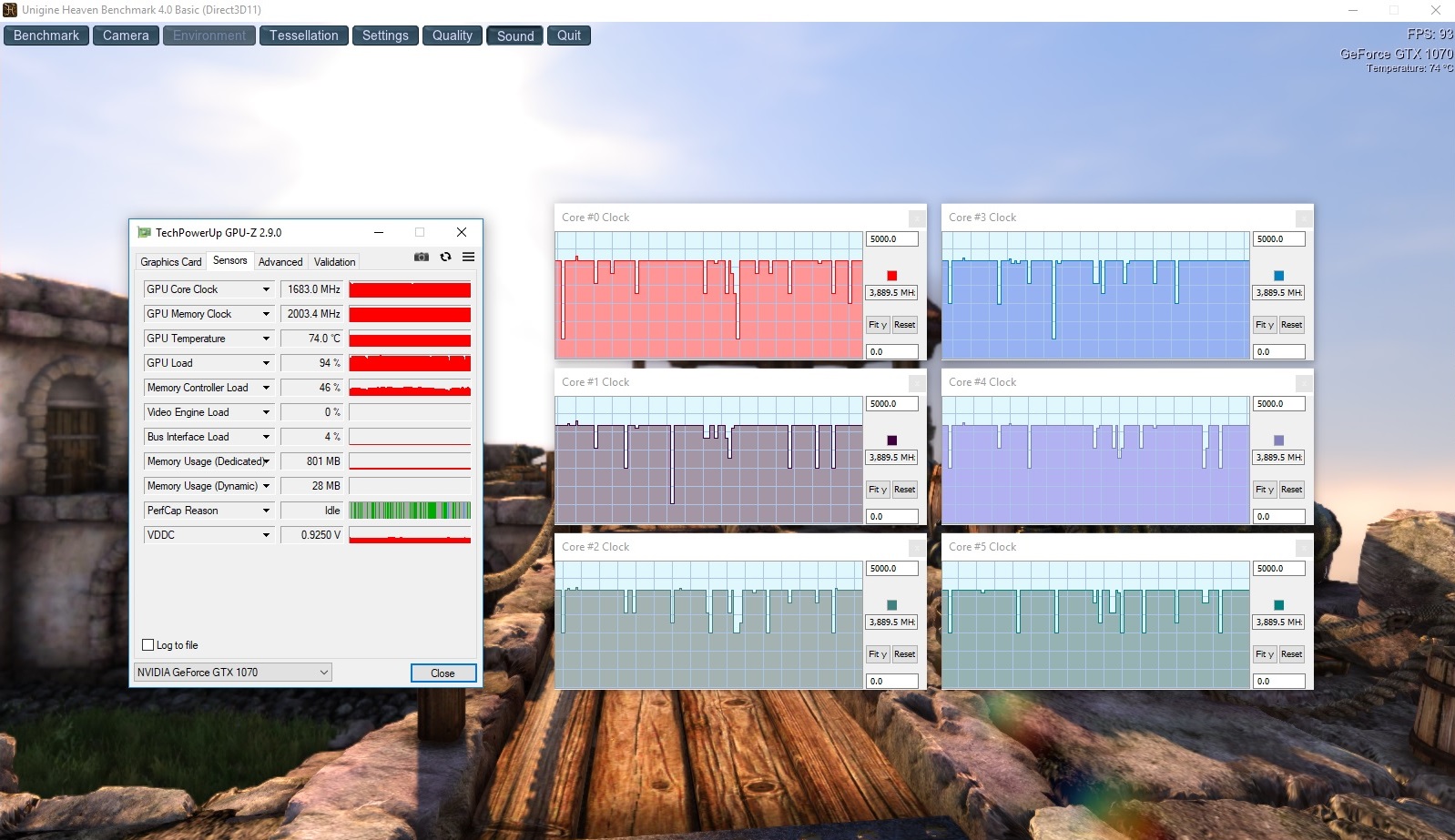The image size is (1455, 840).
Task: Click the PerfCap Reason green bar graph
Action: click(x=410, y=511)
